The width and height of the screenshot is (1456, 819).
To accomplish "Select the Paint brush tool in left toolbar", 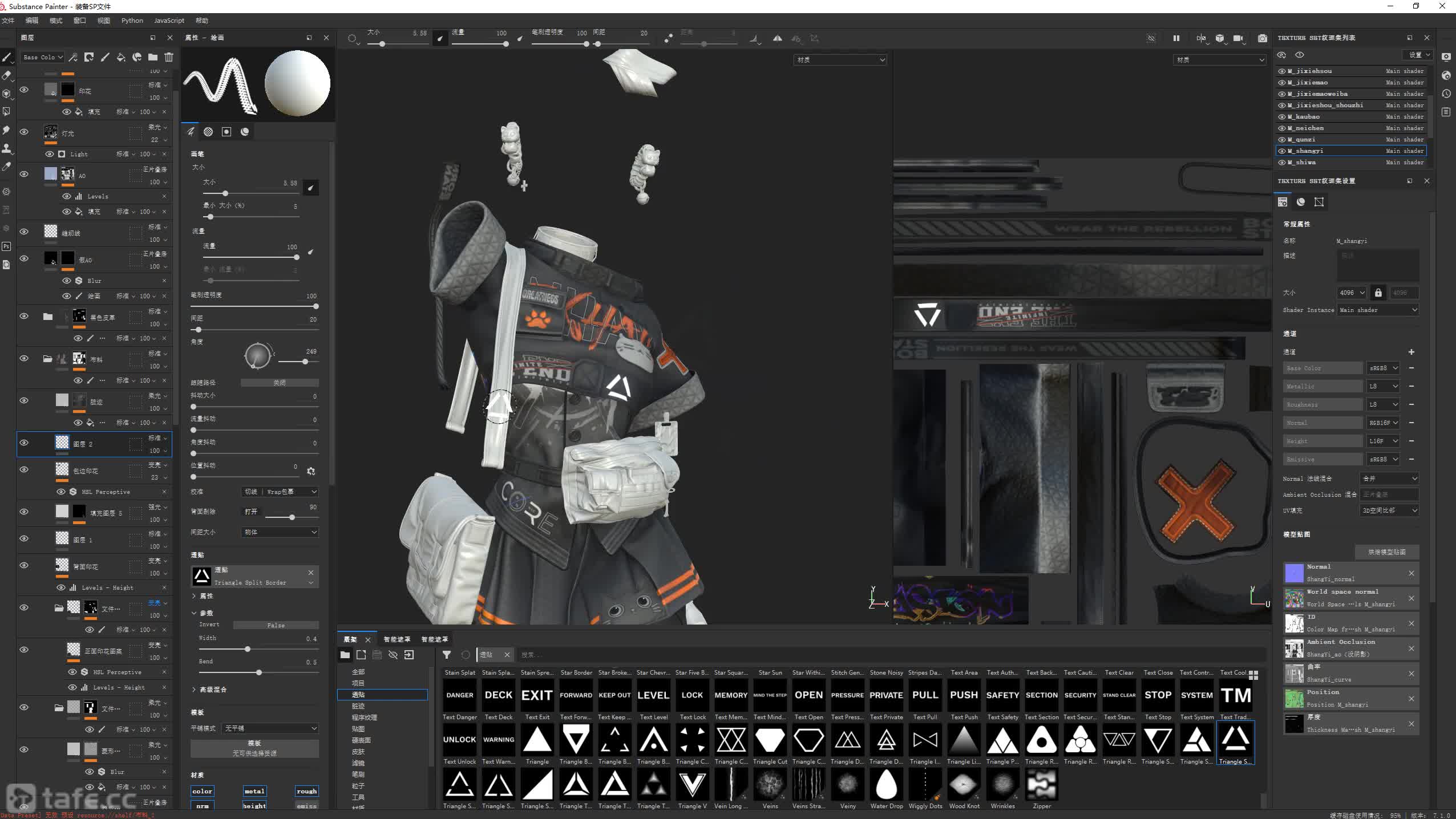I will point(7,57).
